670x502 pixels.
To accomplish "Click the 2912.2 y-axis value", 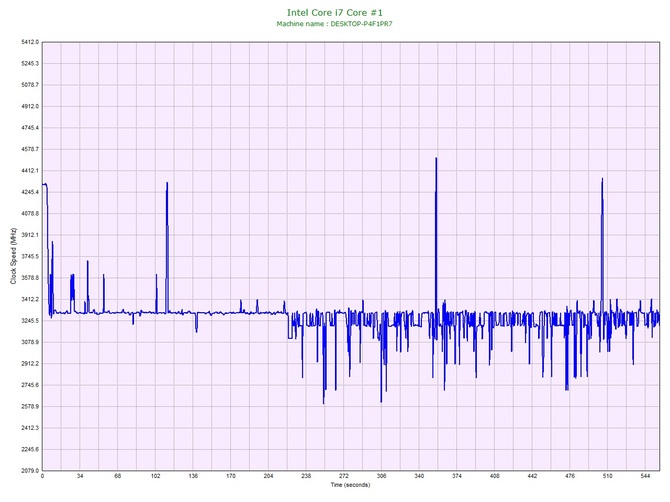I will coord(30,364).
